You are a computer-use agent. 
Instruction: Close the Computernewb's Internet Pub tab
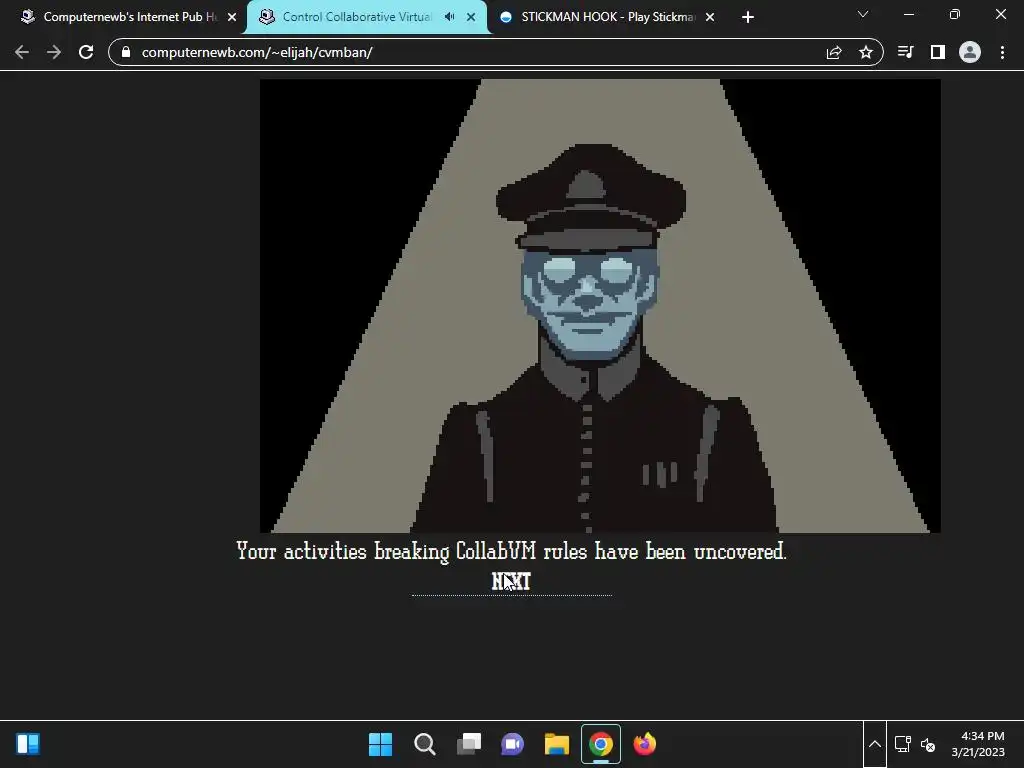(232, 17)
